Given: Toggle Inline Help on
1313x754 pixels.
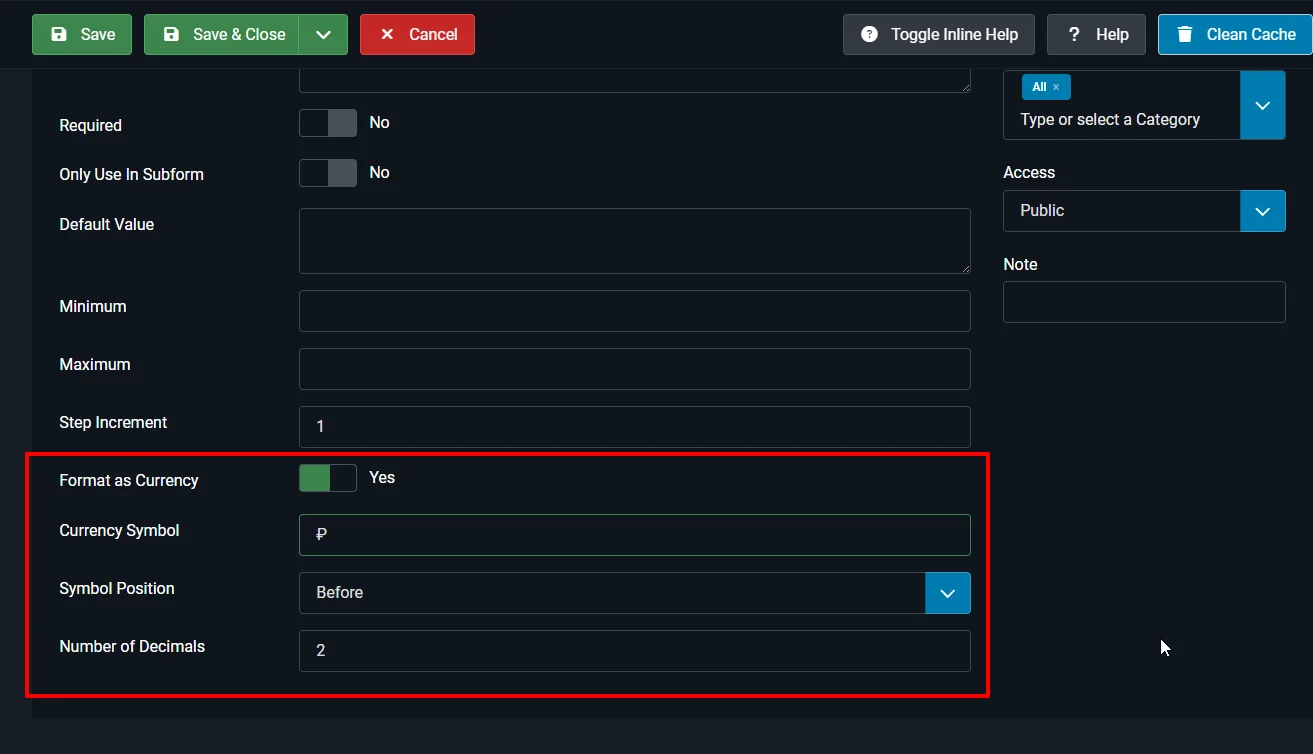Looking at the screenshot, I should coord(939,34).
